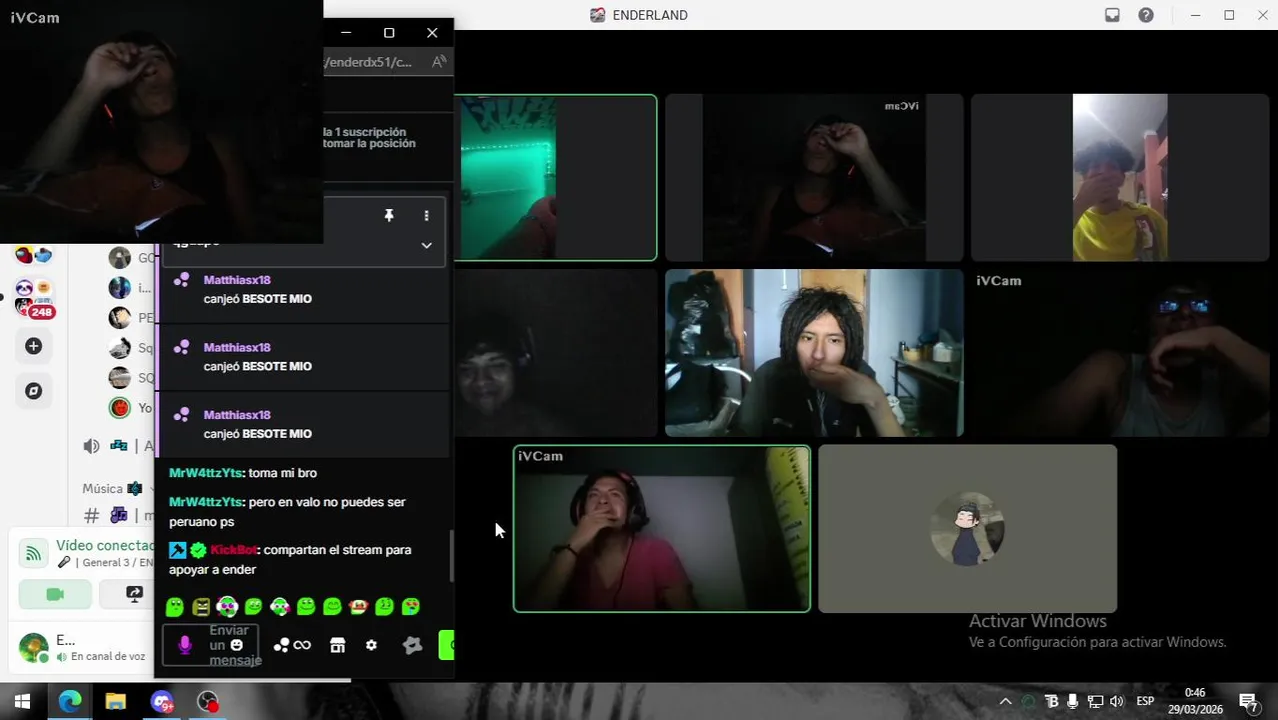Click the green connection signal icon

(x=34, y=553)
